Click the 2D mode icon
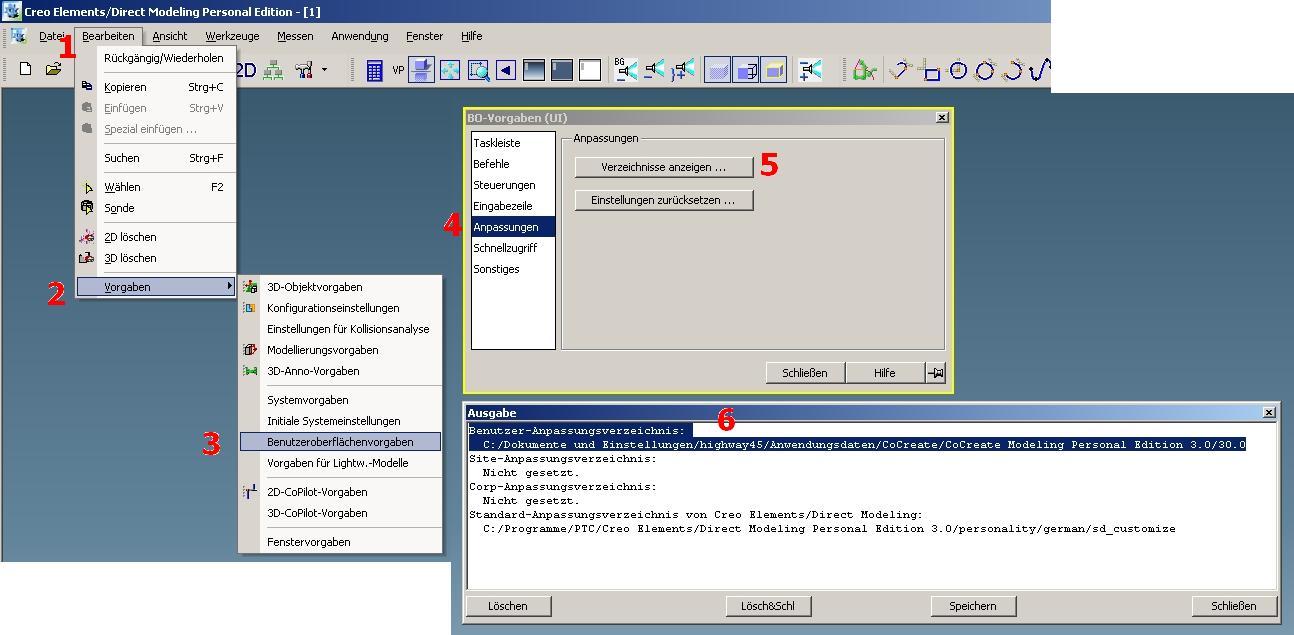This screenshot has height=635, width=1294. (245, 69)
